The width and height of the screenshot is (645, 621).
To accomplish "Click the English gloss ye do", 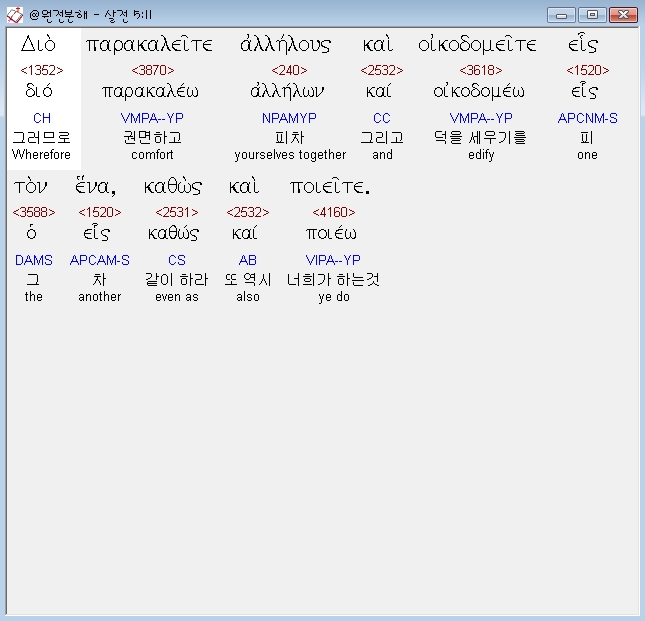I will 334,297.
